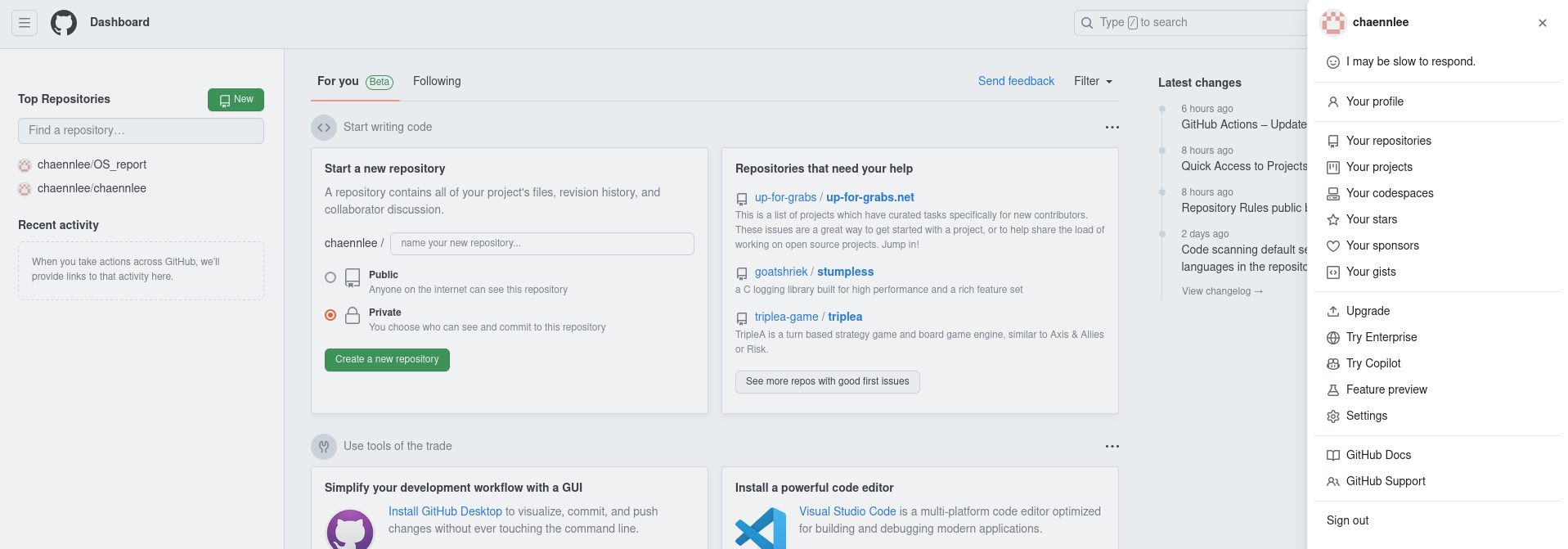
Task: Click the GitHub Docs book icon
Action: pos(1333,456)
